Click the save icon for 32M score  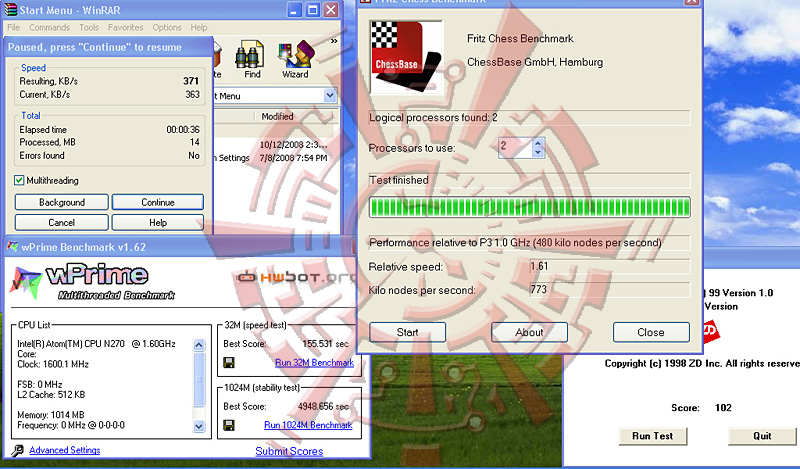click(229, 362)
